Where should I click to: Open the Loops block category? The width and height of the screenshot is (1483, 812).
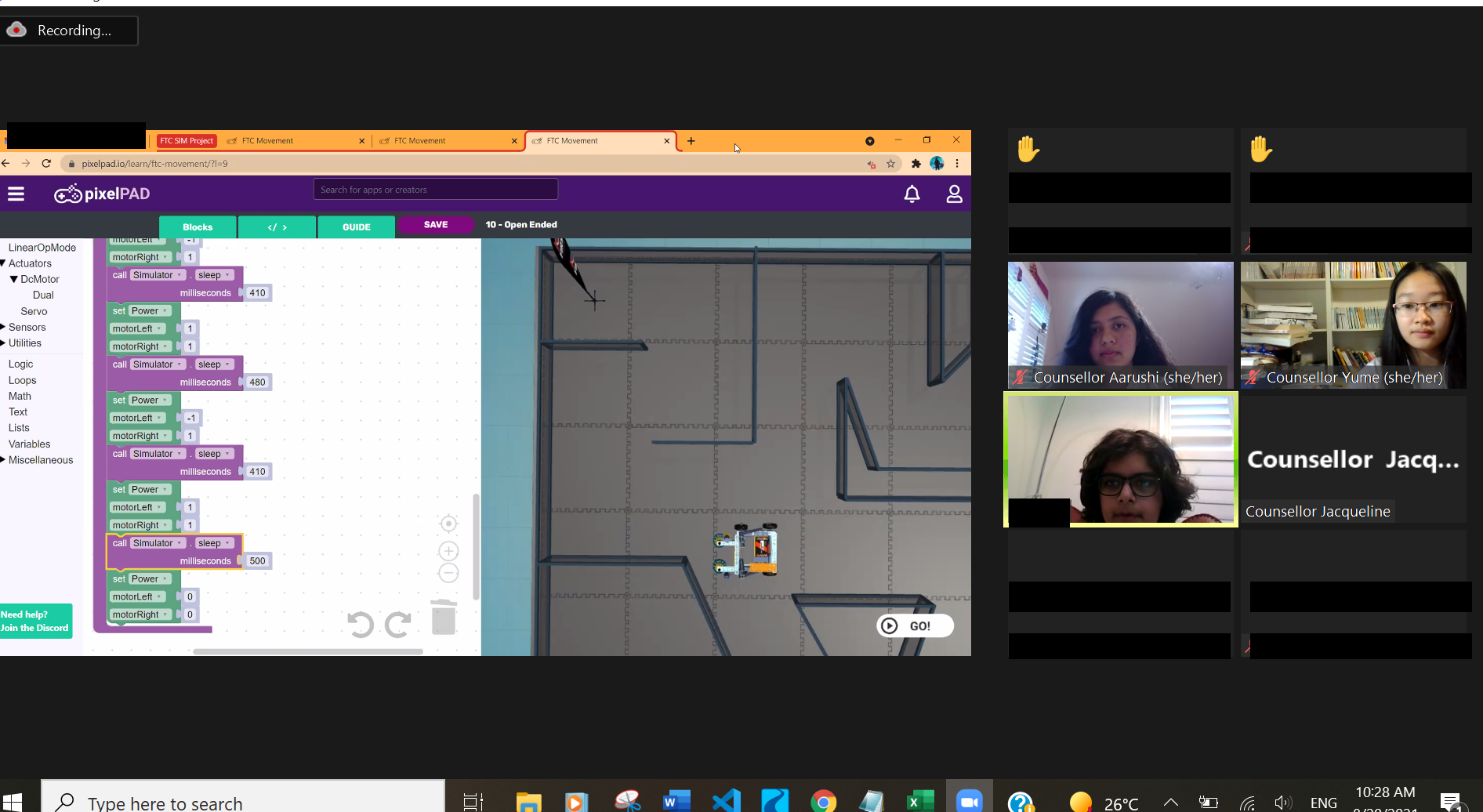[22, 380]
